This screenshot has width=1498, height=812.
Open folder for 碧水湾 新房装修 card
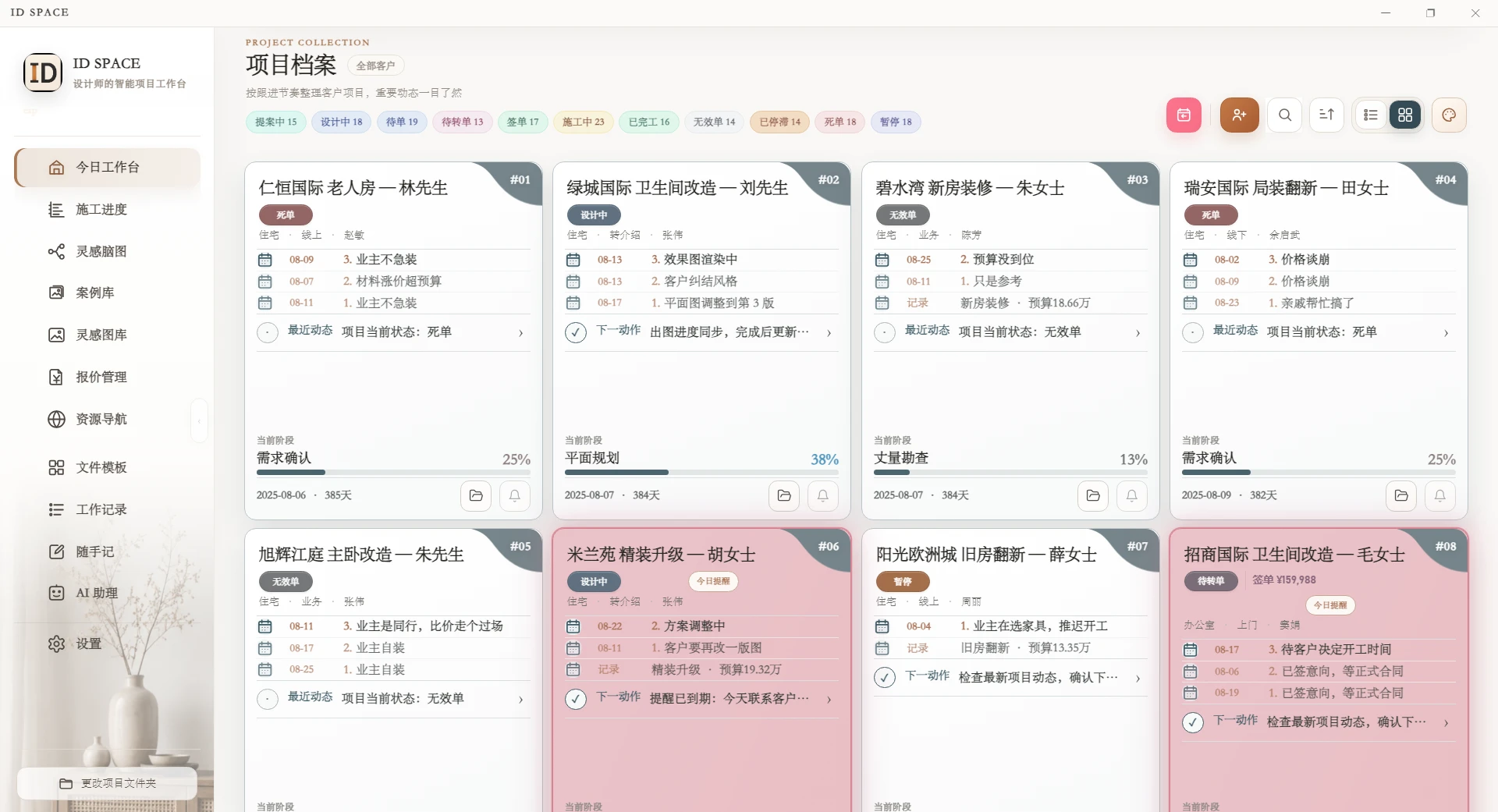pyautogui.click(x=1093, y=495)
